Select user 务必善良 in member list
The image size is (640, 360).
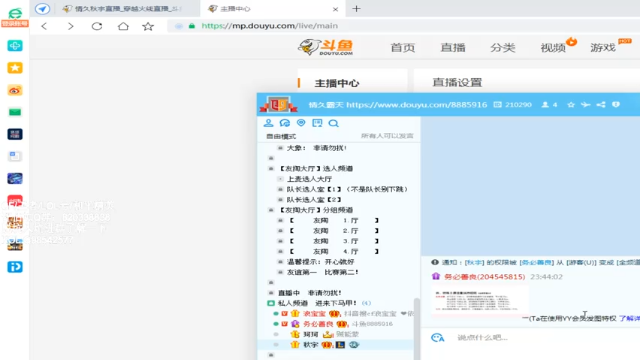(x=318, y=324)
